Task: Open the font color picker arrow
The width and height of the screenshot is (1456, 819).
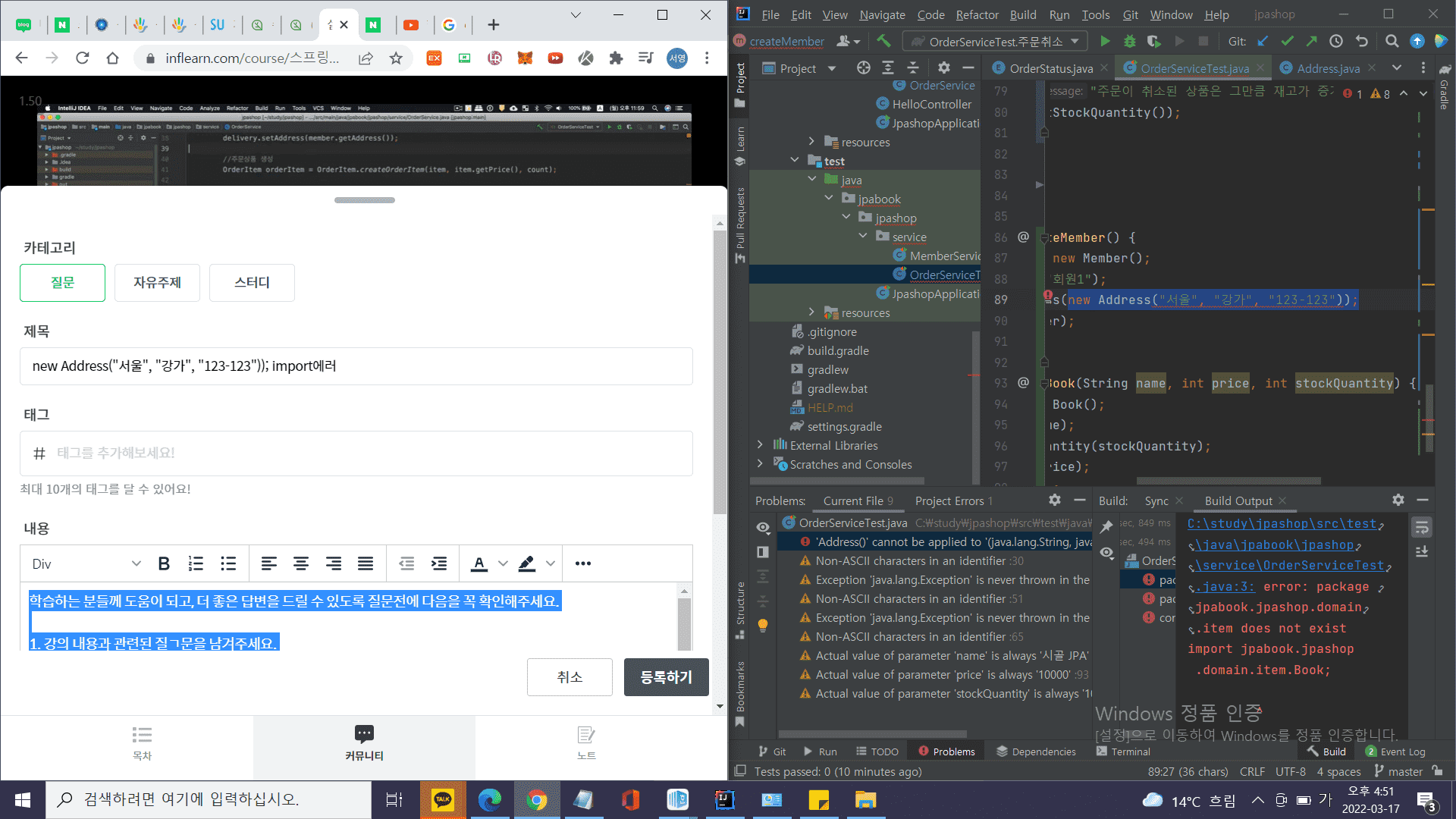Action: click(503, 563)
